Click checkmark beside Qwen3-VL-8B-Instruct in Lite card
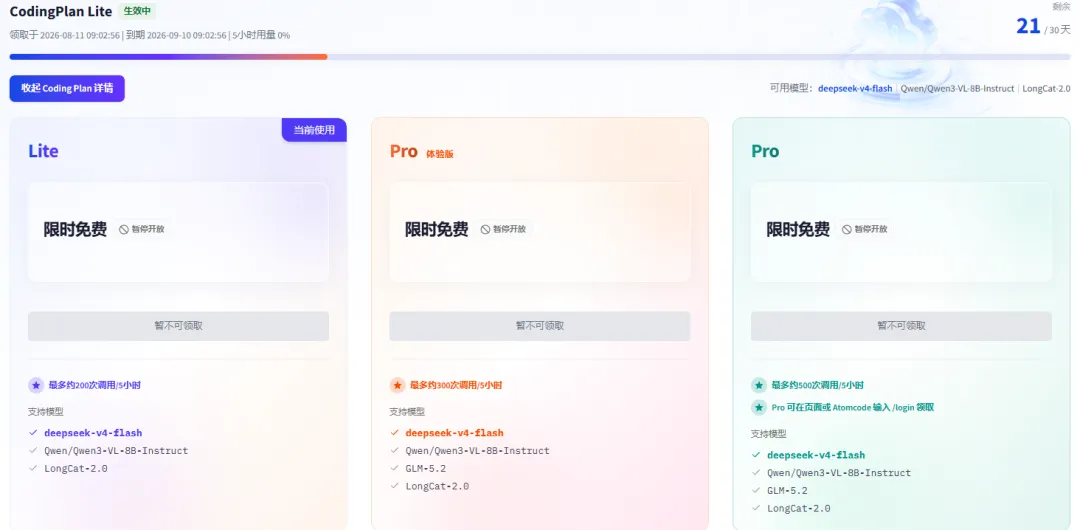The image size is (1080, 530). tap(33, 451)
